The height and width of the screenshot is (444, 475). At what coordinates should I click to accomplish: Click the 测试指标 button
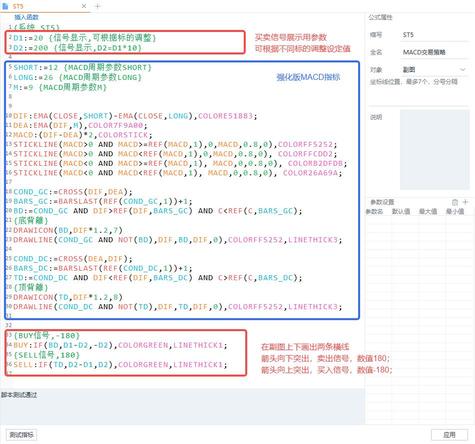pyautogui.click(x=21, y=435)
